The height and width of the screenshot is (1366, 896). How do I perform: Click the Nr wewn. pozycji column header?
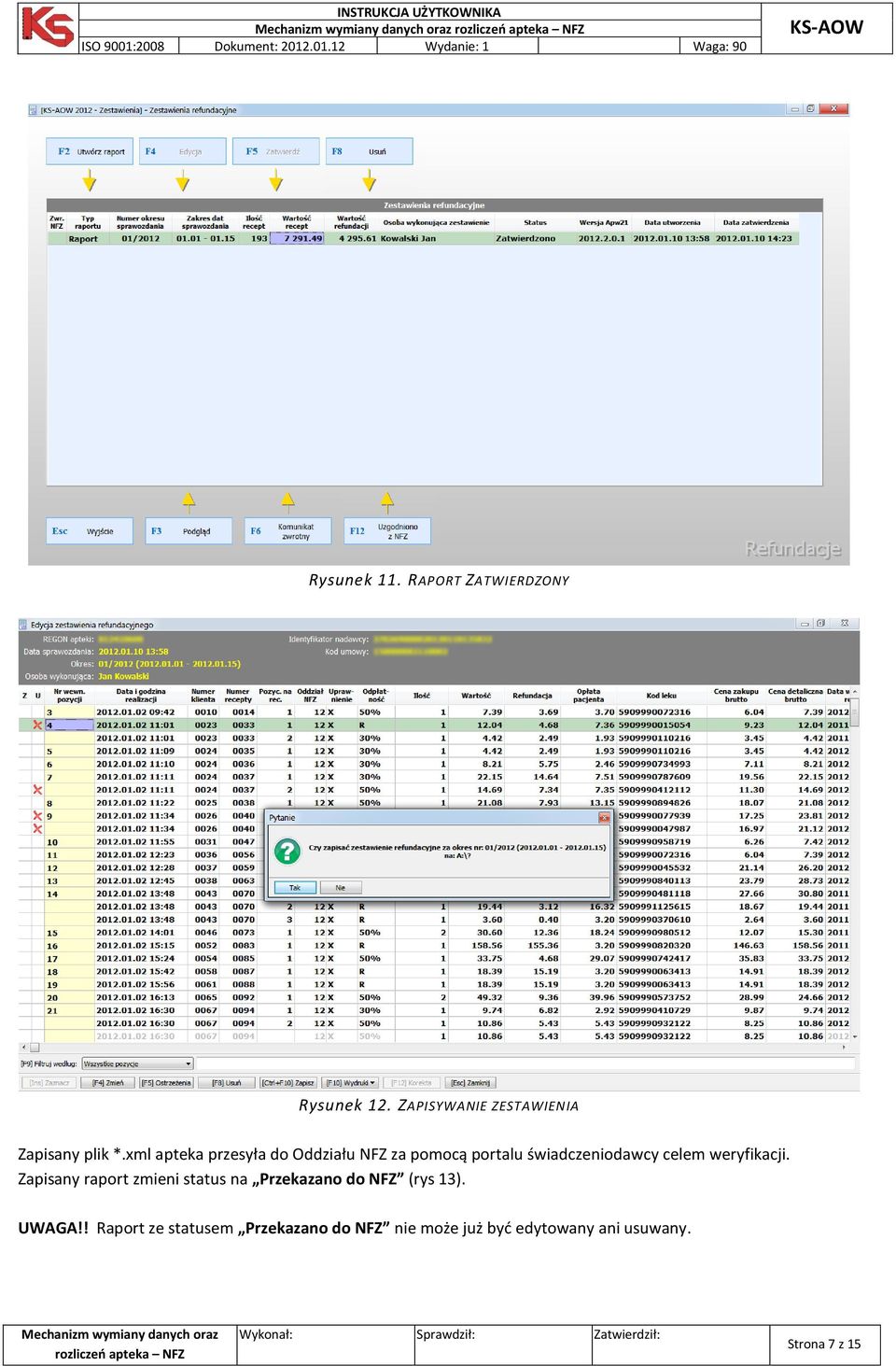click(69, 696)
